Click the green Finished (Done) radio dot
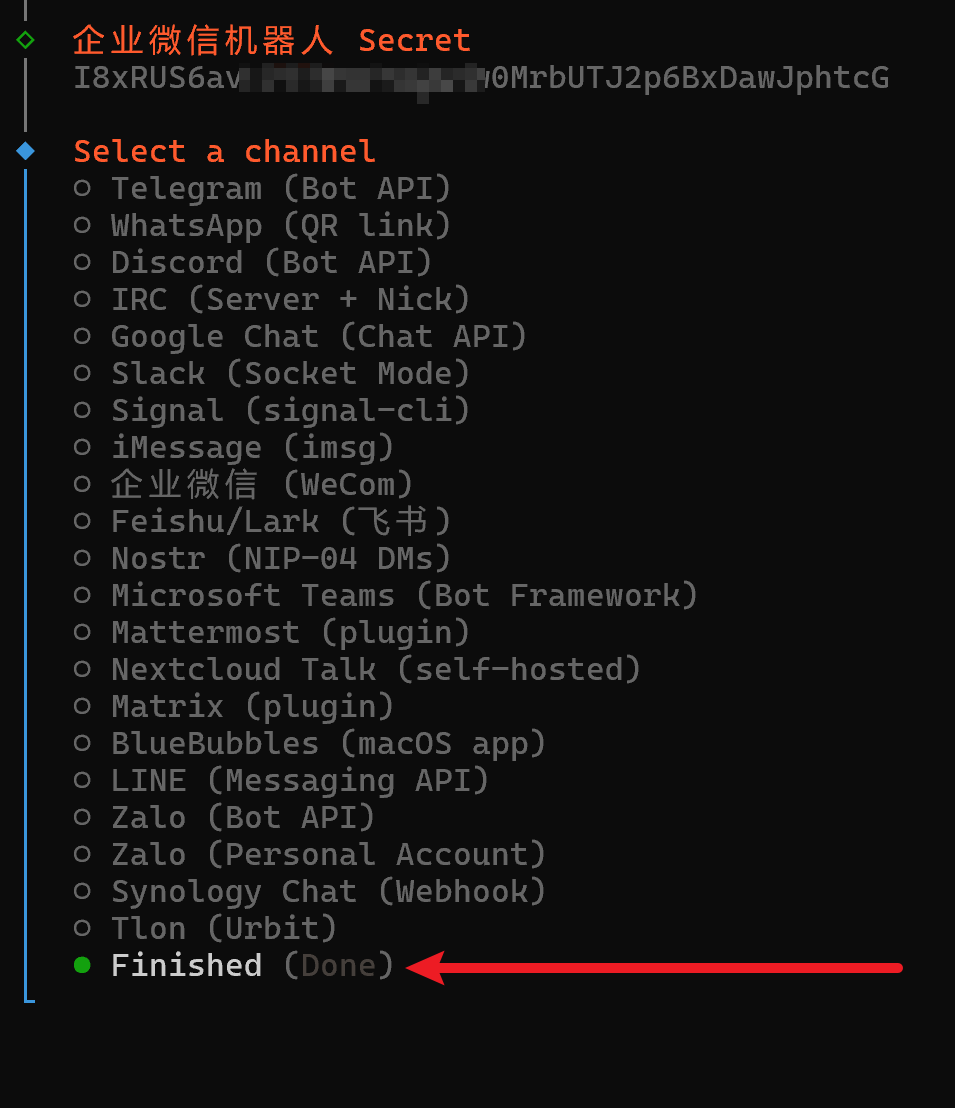This screenshot has height=1108, width=955. 82,965
